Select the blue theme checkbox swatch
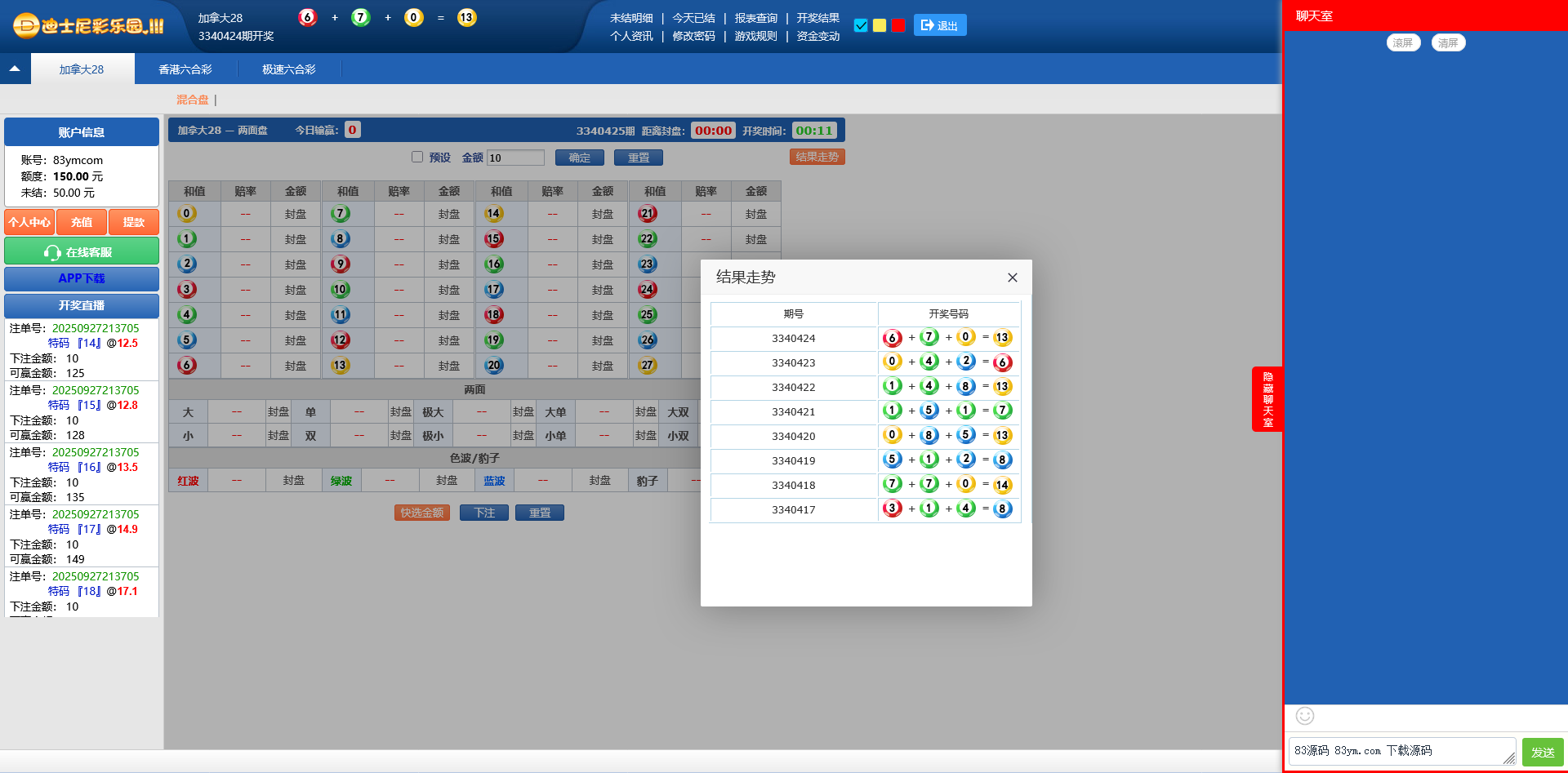Screen dimensions: 1568x773 861,25
